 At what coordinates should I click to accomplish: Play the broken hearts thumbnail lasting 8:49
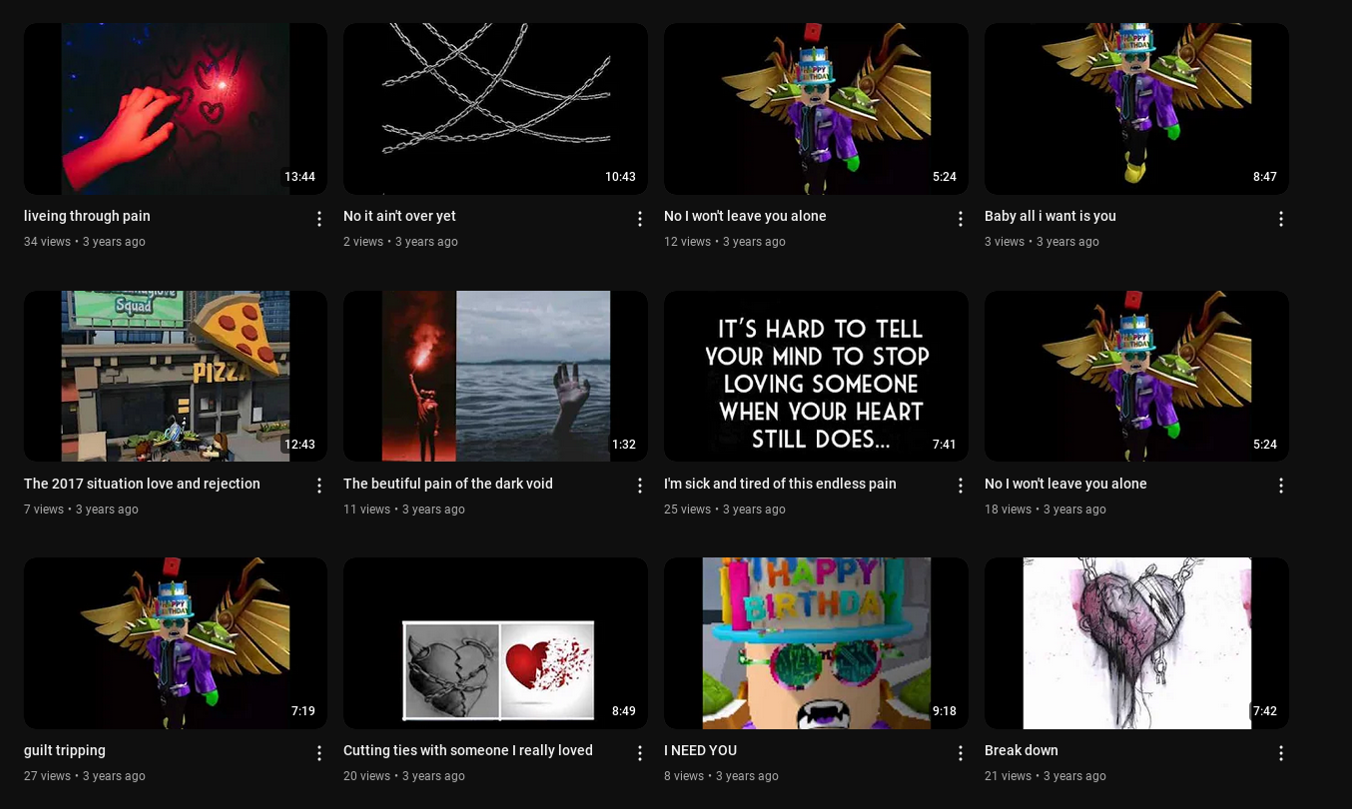pos(495,643)
